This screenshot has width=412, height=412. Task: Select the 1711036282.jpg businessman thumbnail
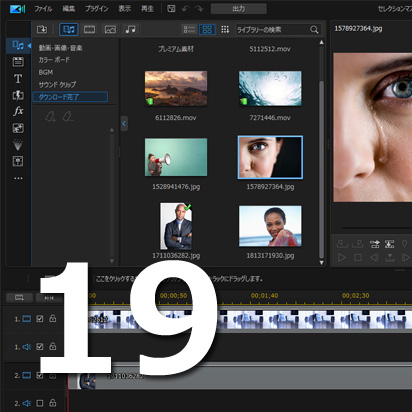click(x=176, y=226)
